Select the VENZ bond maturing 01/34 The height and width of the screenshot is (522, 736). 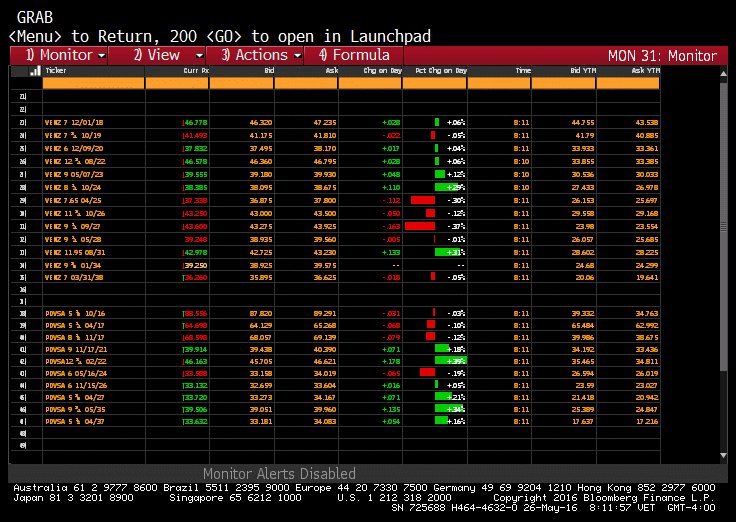click(73, 265)
